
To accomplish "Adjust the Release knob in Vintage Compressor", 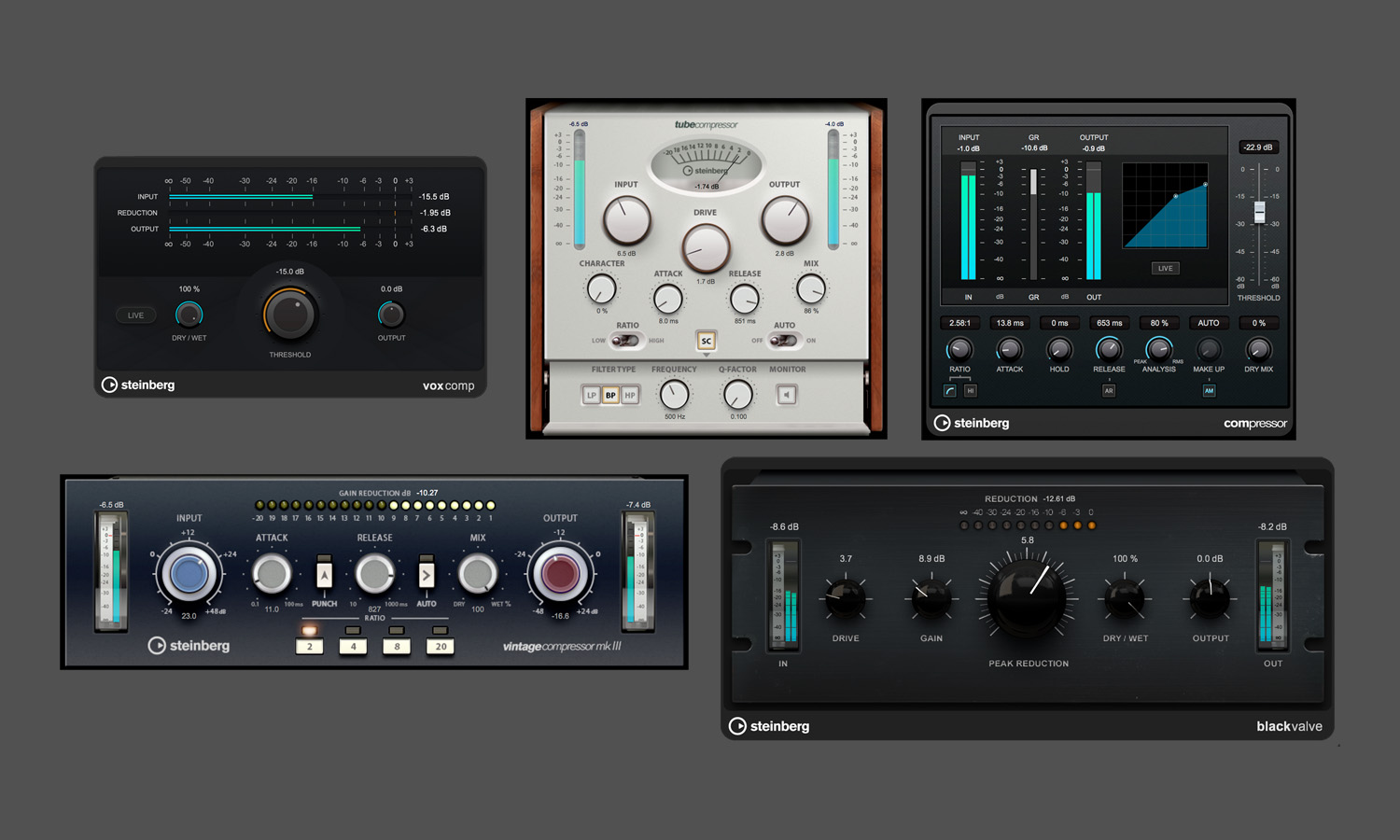I will point(374,574).
